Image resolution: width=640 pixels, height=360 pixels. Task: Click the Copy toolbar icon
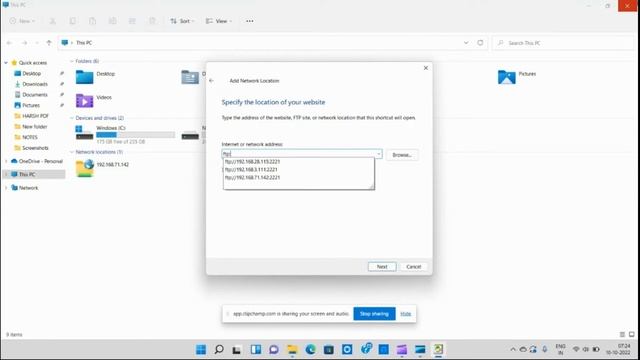tap(73, 21)
